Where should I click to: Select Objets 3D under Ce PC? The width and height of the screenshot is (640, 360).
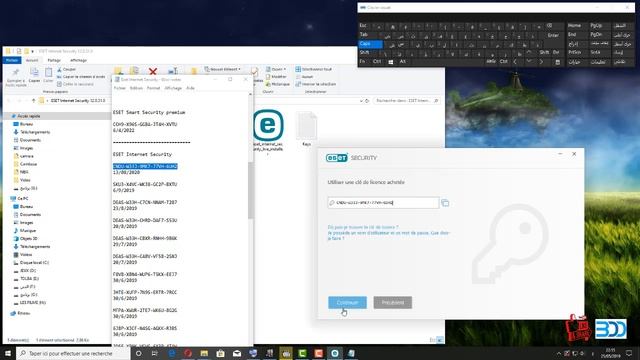point(25,238)
